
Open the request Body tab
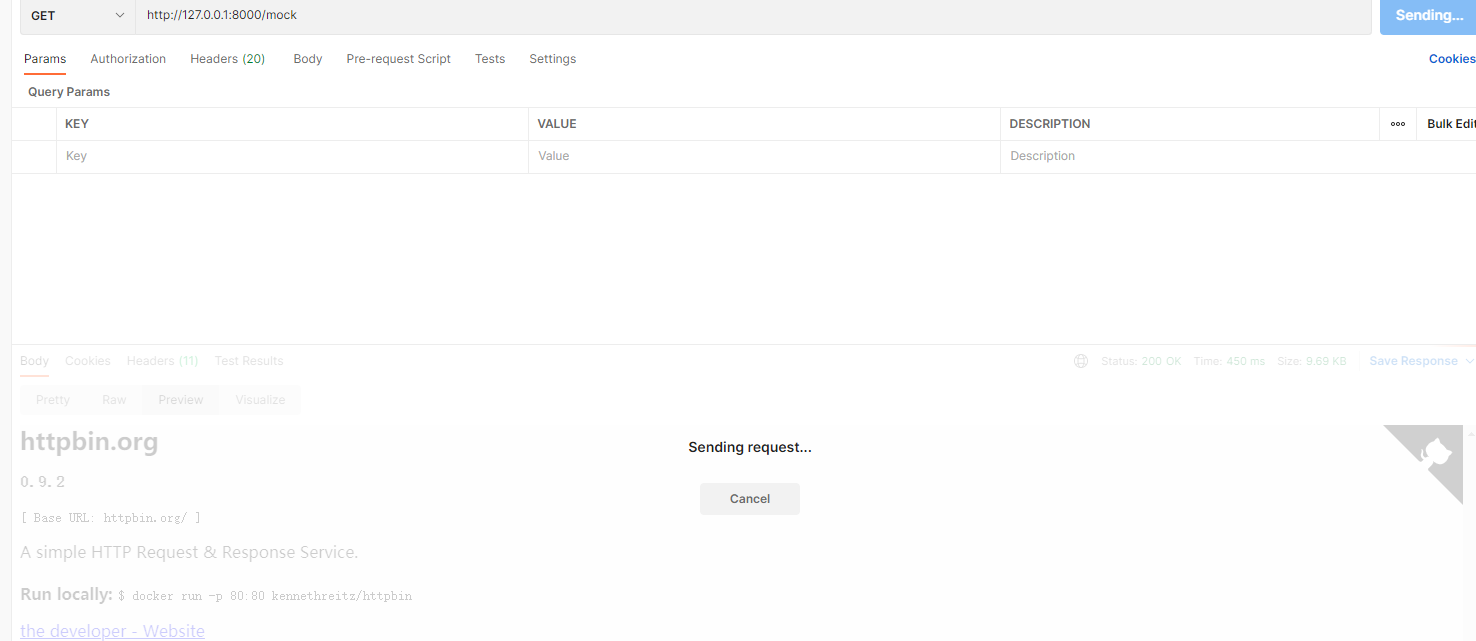[x=308, y=59]
